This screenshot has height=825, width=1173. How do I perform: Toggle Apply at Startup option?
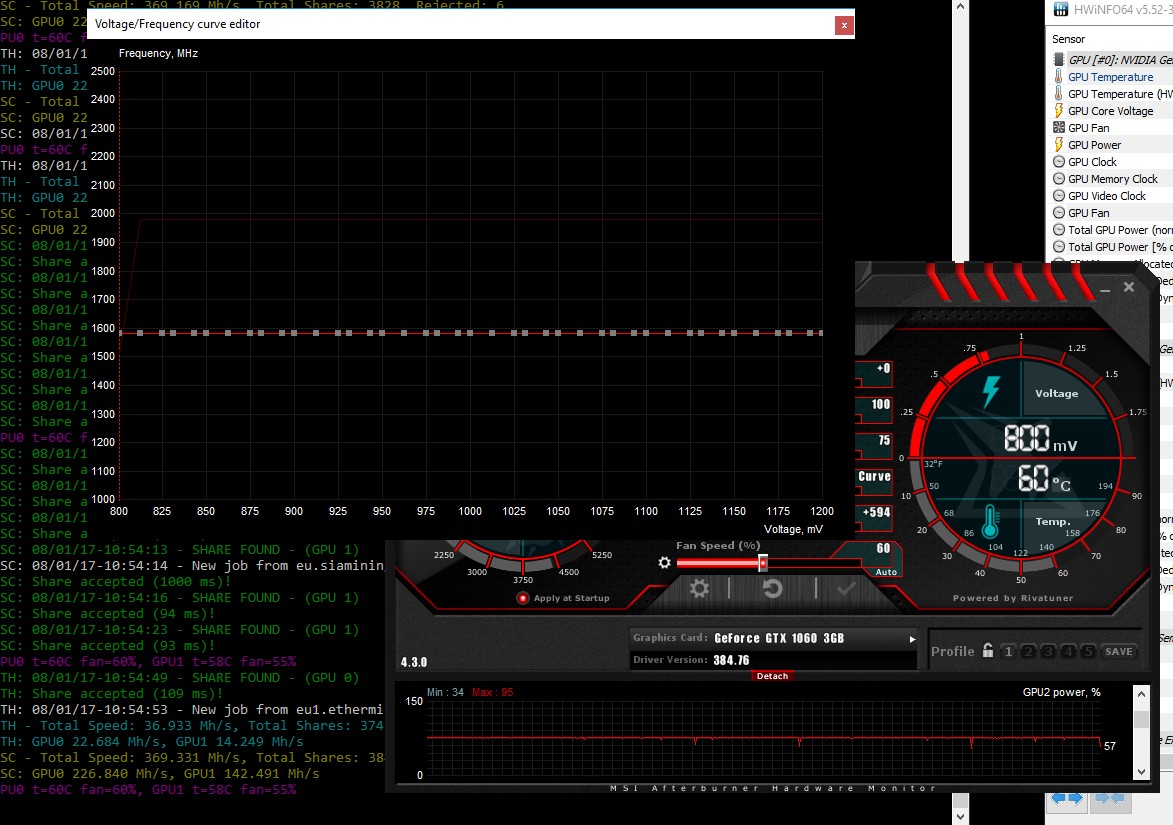click(x=522, y=598)
